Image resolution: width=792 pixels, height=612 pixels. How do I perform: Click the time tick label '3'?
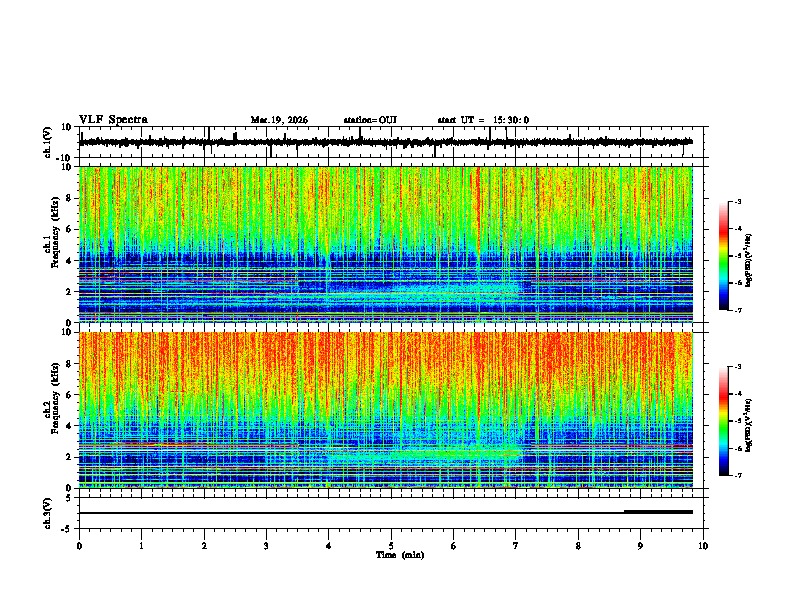click(x=266, y=546)
